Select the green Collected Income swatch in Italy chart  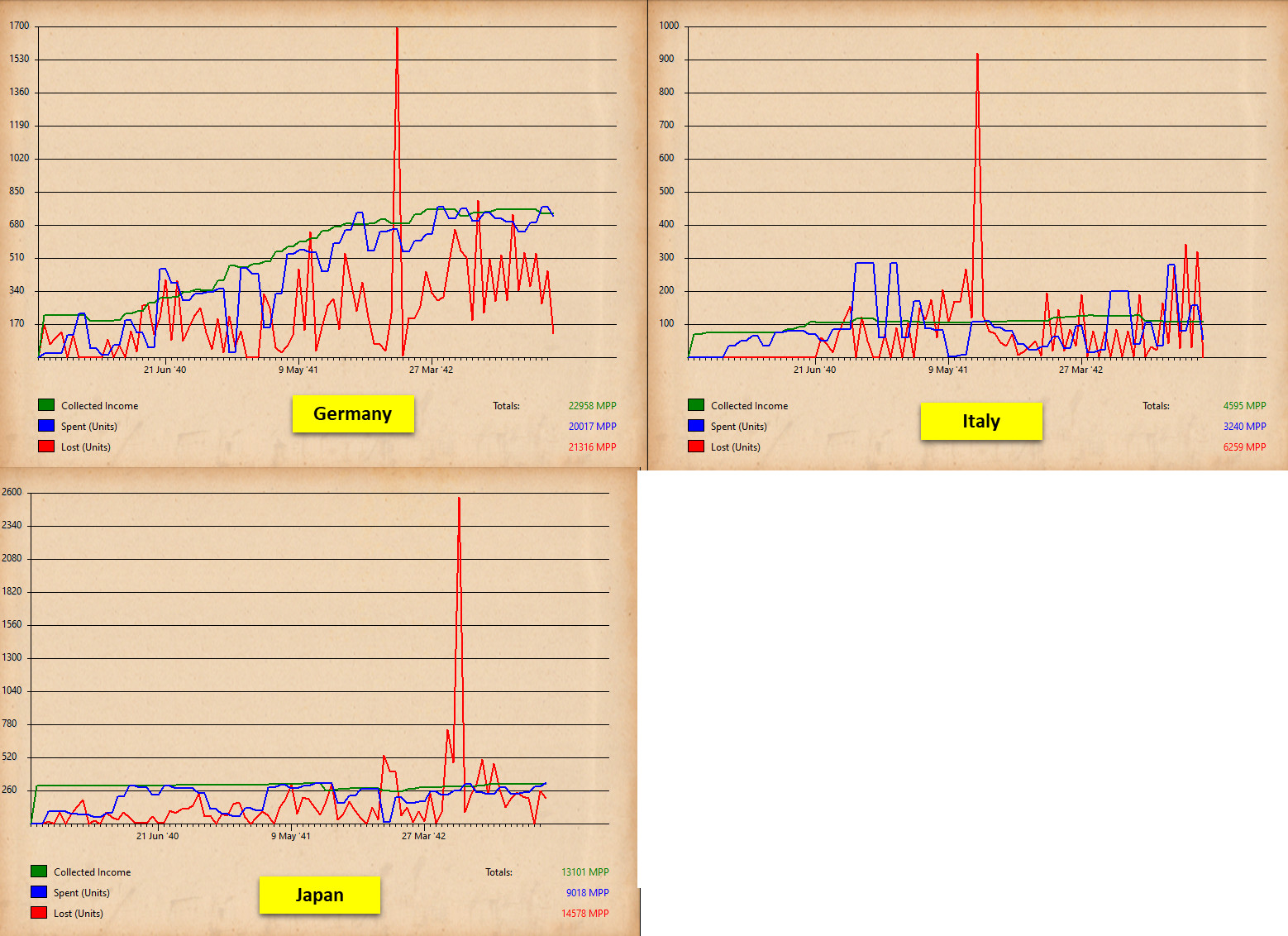(696, 405)
